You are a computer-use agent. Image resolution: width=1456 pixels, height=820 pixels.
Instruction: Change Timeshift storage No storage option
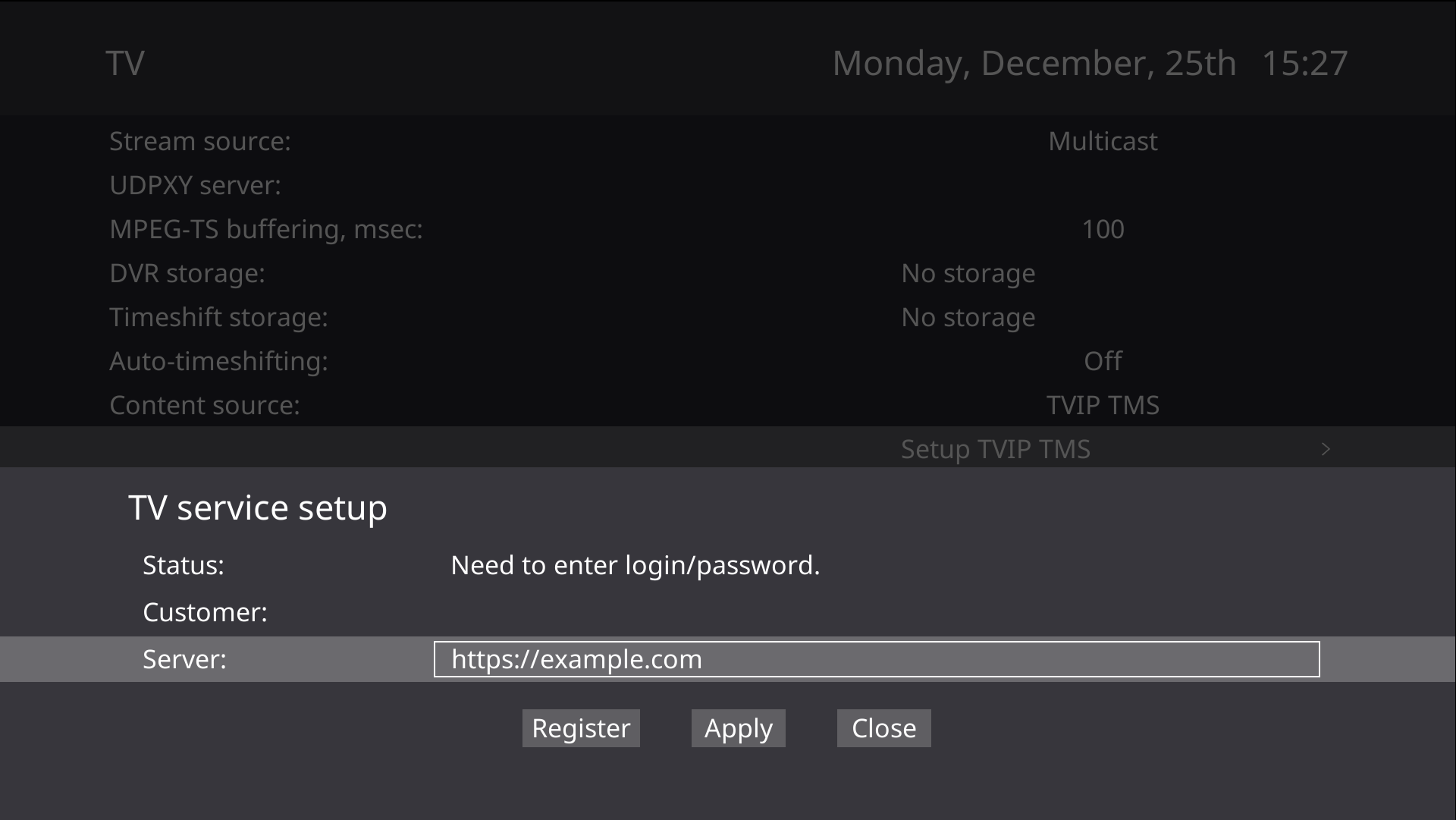[x=968, y=317]
